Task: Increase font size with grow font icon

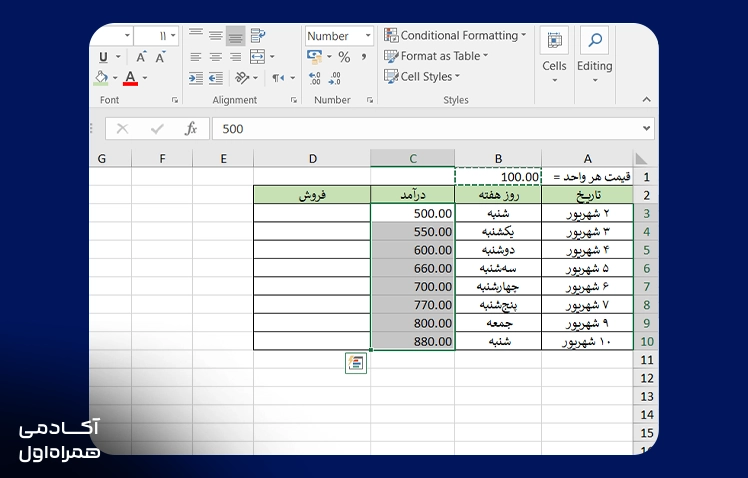Action: [x=141, y=57]
